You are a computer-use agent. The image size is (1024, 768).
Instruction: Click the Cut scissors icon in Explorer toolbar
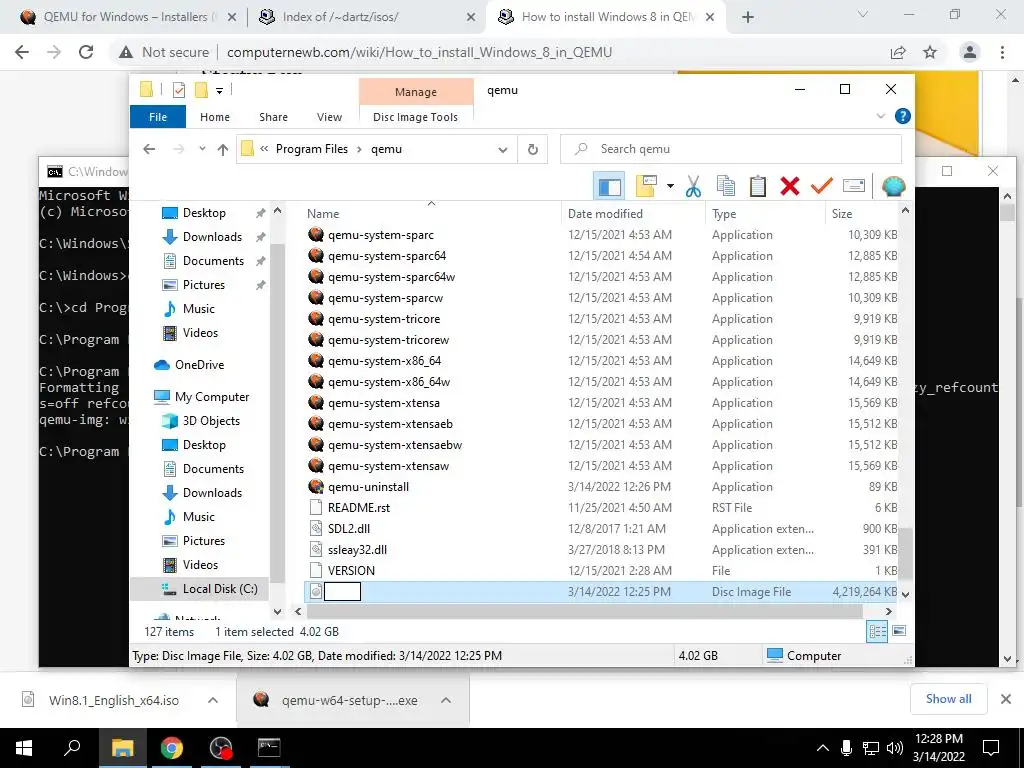(693, 186)
